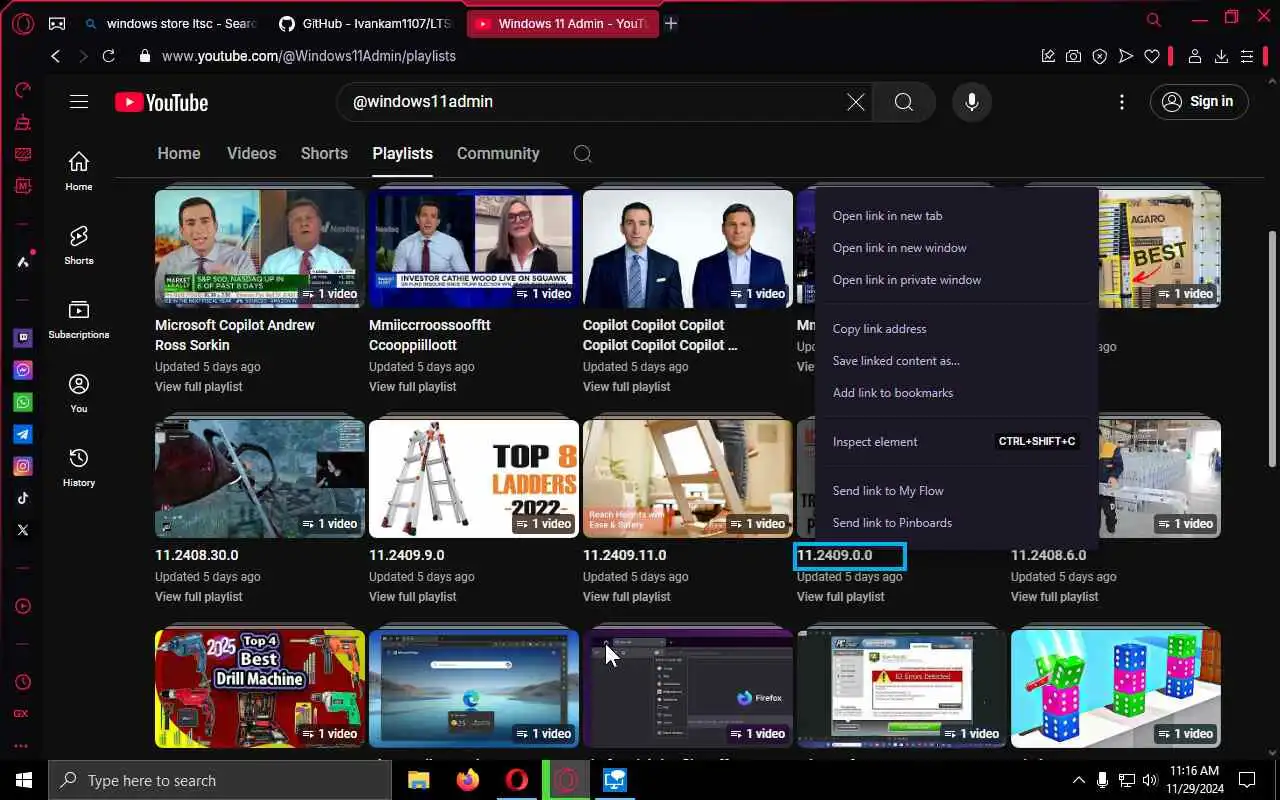Search tabs using the magnifier in title bar
The image size is (1280, 800).
point(1154,19)
